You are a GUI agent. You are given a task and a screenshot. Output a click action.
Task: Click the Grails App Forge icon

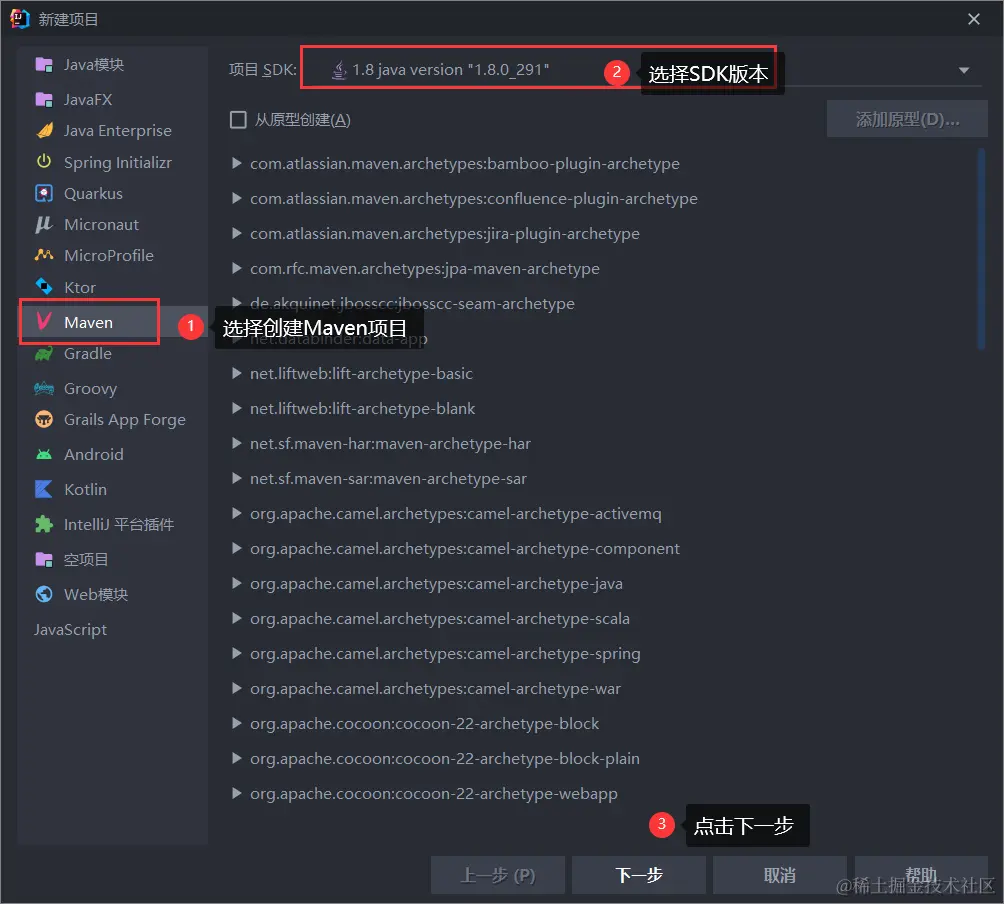(x=44, y=419)
